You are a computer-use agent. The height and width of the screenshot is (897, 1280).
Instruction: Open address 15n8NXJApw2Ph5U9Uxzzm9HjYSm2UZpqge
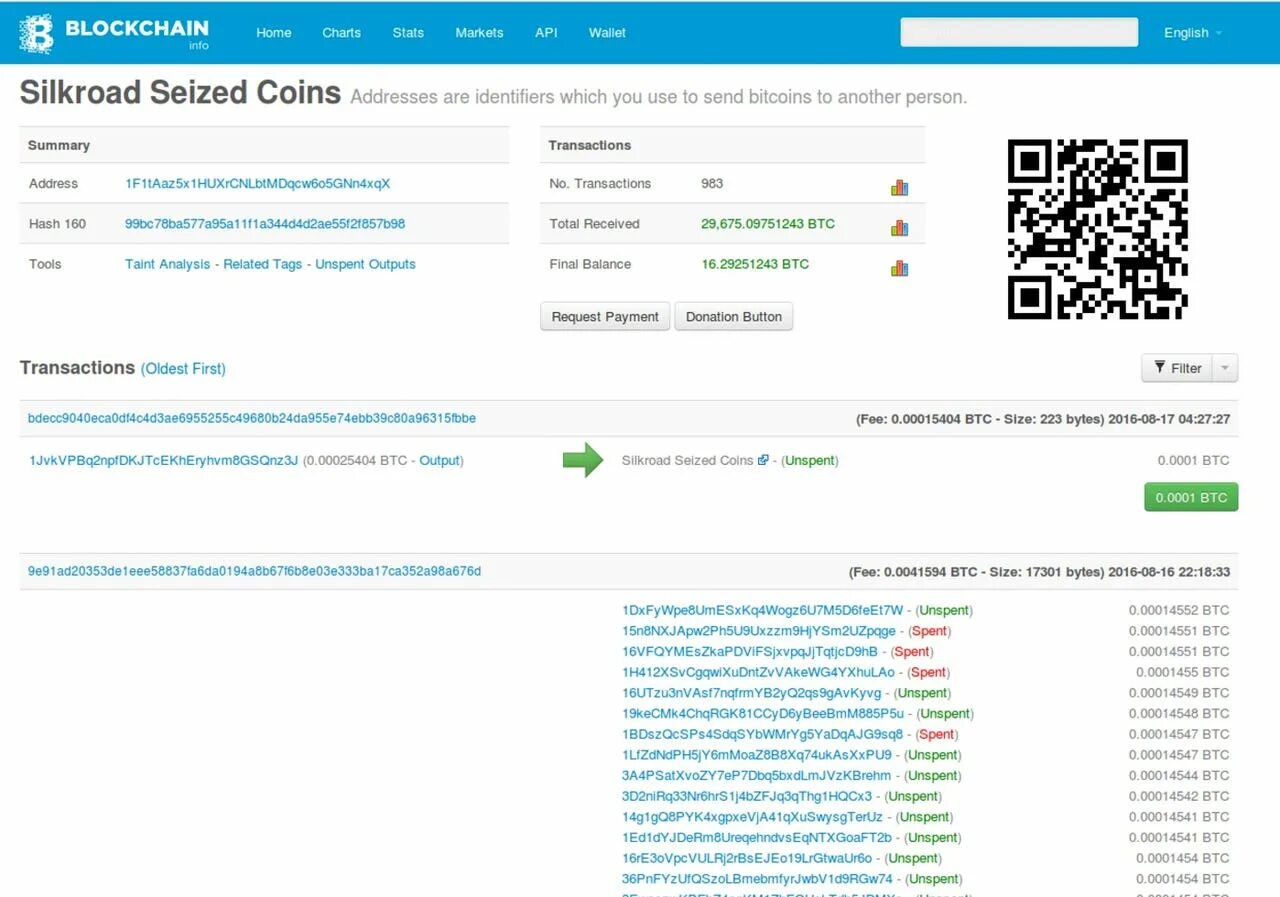click(x=759, y=631)
